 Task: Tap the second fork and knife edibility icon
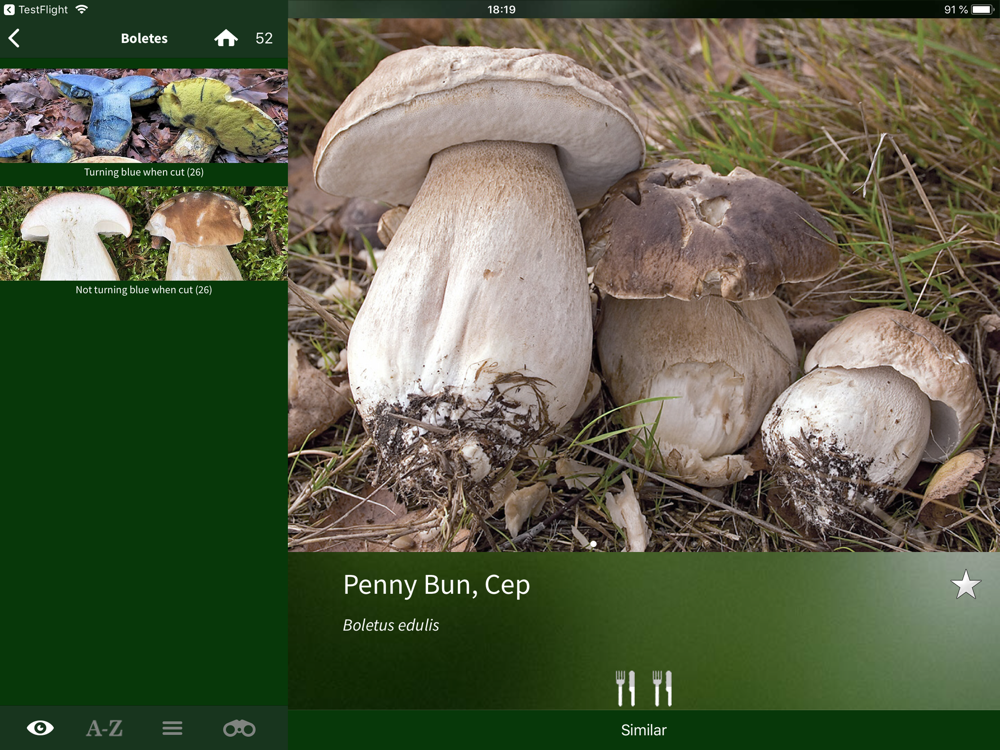click(x=662, y=688)
